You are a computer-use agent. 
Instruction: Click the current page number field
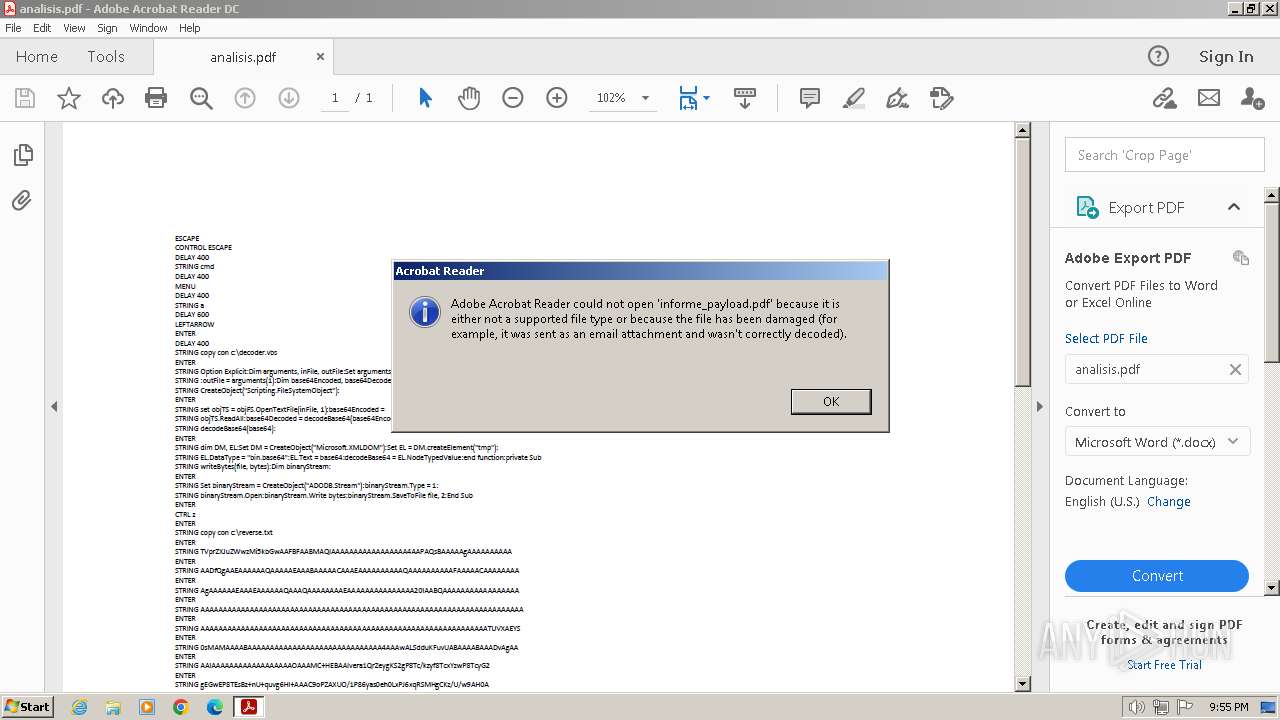click(x=335, y=98)
